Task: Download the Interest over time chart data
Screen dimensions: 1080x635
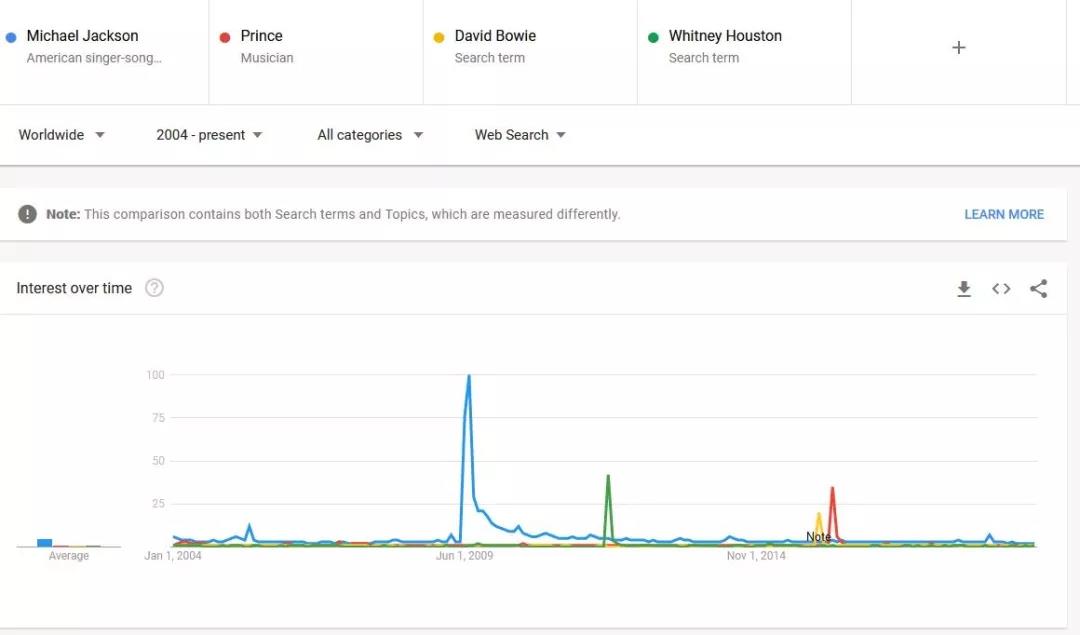Action: pyautogui.click(x=964, y=289)
